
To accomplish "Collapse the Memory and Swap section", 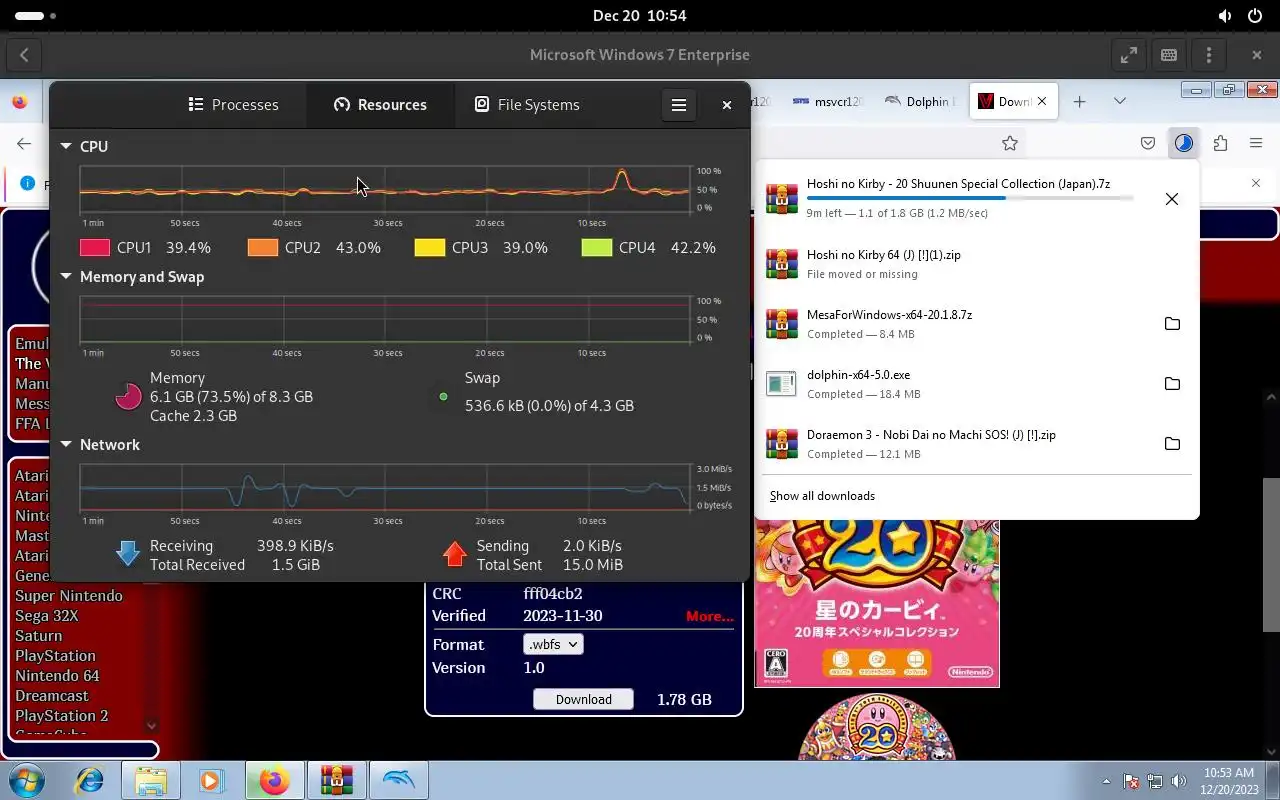I will [x=66, y=277].
